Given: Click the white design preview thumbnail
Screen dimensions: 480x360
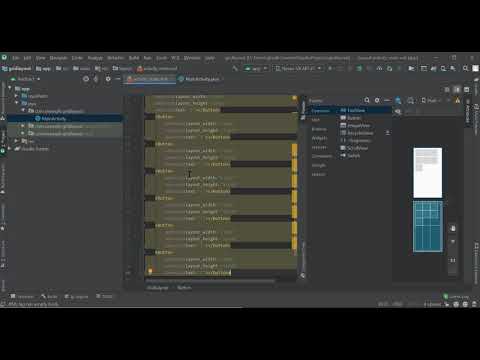Looking at the screenshot, I should click(428, 173).
